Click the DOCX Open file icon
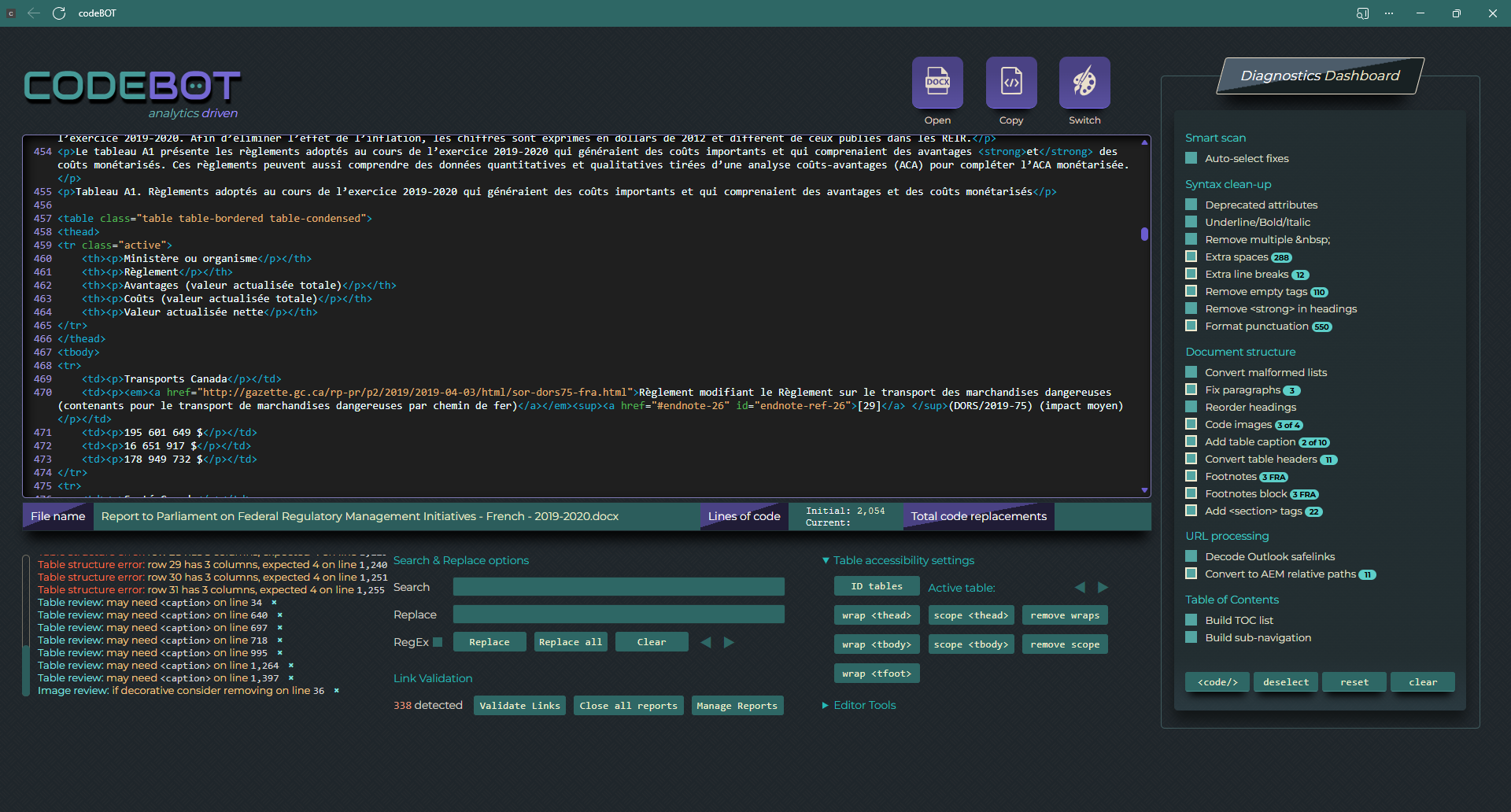The image size is (1511, 812). [x=937, y=83]
